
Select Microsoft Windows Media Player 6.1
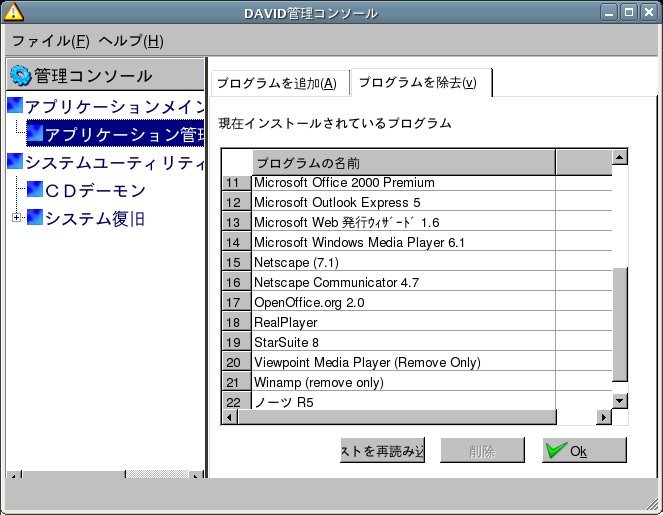pyautogui.click(x=404, y=242)
